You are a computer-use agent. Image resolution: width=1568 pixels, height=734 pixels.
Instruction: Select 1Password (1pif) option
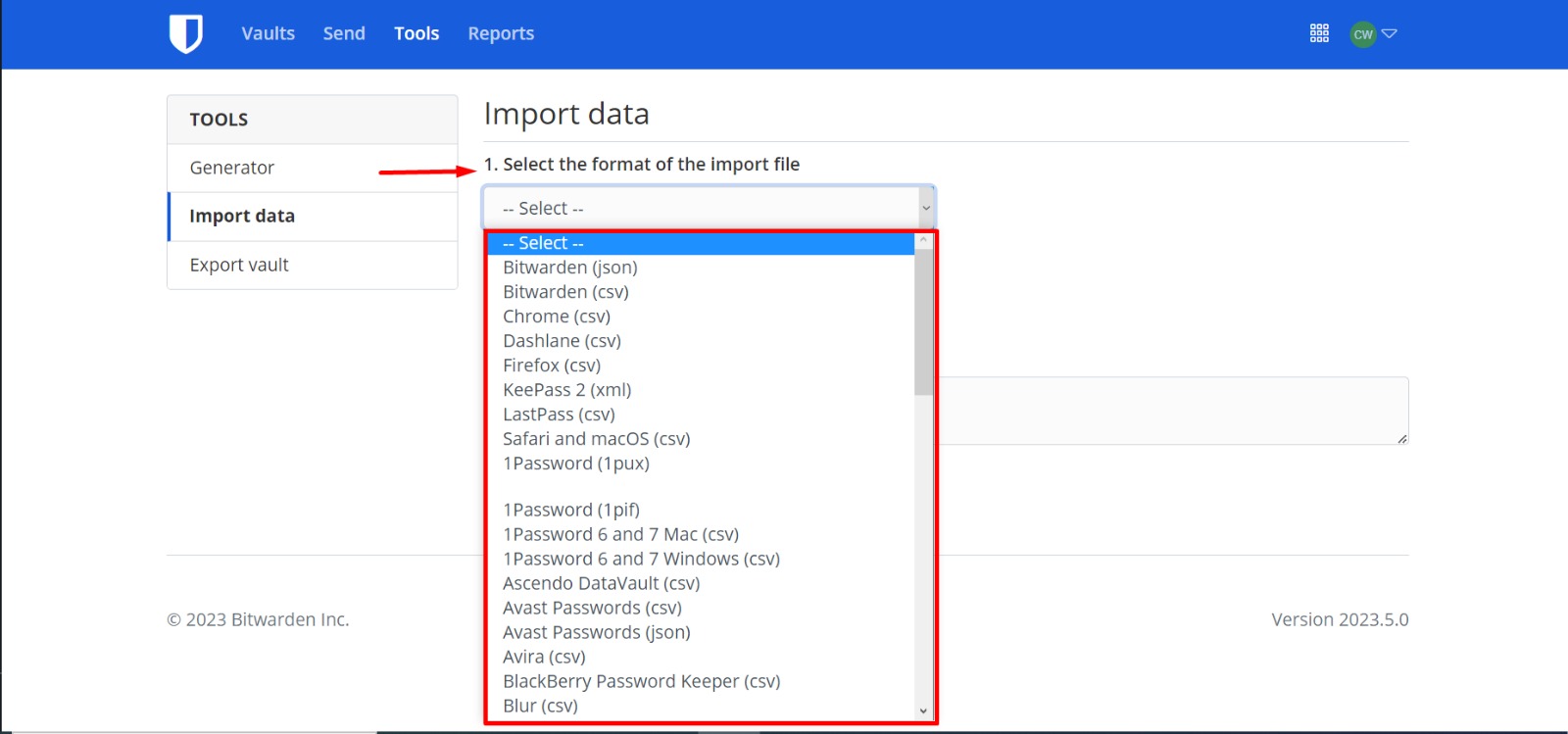(x=701, y=510)
